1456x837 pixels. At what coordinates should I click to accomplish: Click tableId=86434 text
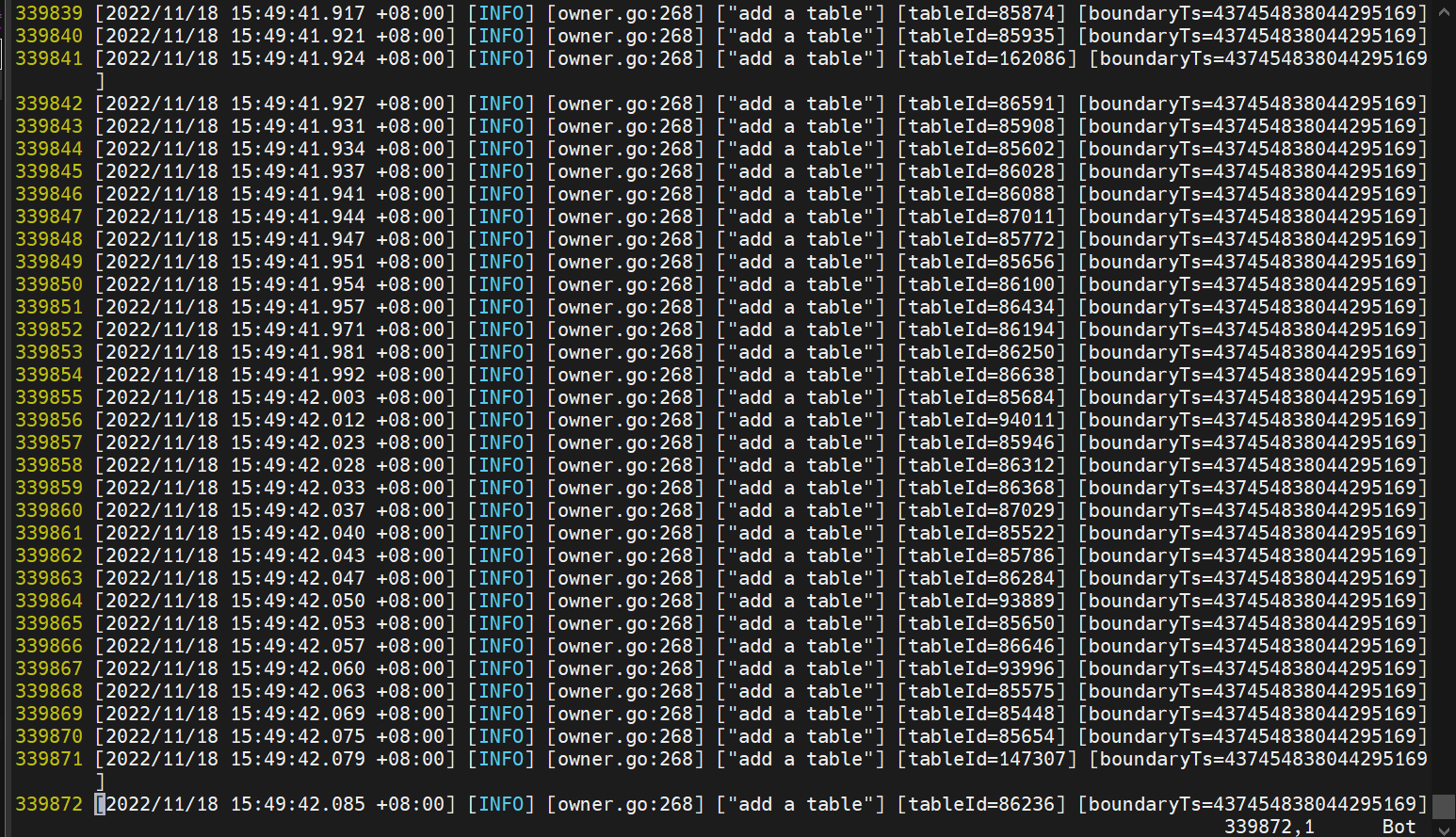click(982, 307)
